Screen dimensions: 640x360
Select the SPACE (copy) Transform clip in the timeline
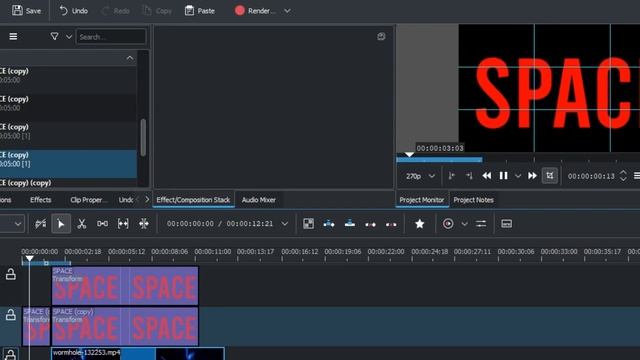pyautogui.click(x=125, y=327)
